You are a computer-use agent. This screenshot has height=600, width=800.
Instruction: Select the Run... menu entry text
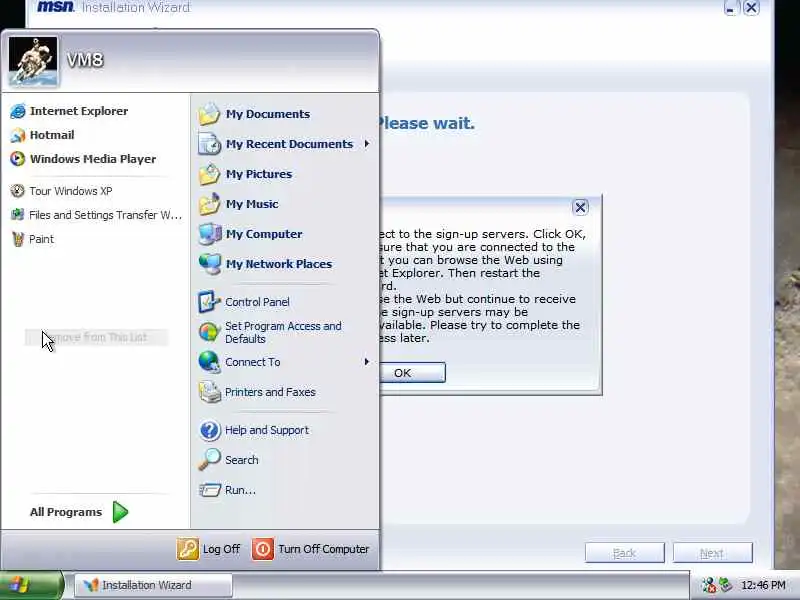click(240, 490)
